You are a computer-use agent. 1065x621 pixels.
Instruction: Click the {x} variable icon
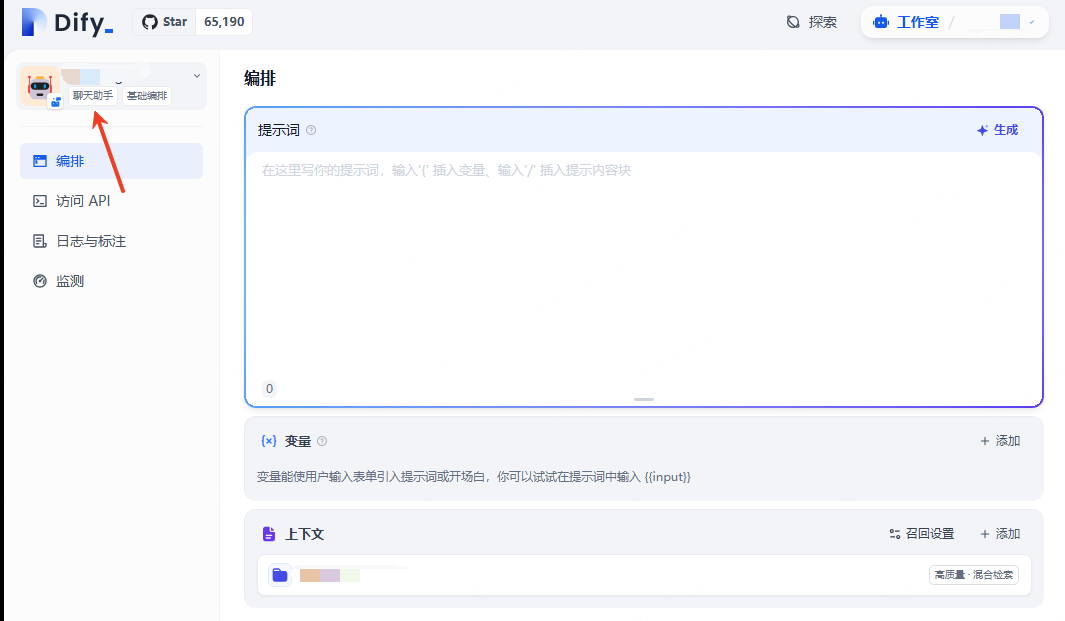269,441
